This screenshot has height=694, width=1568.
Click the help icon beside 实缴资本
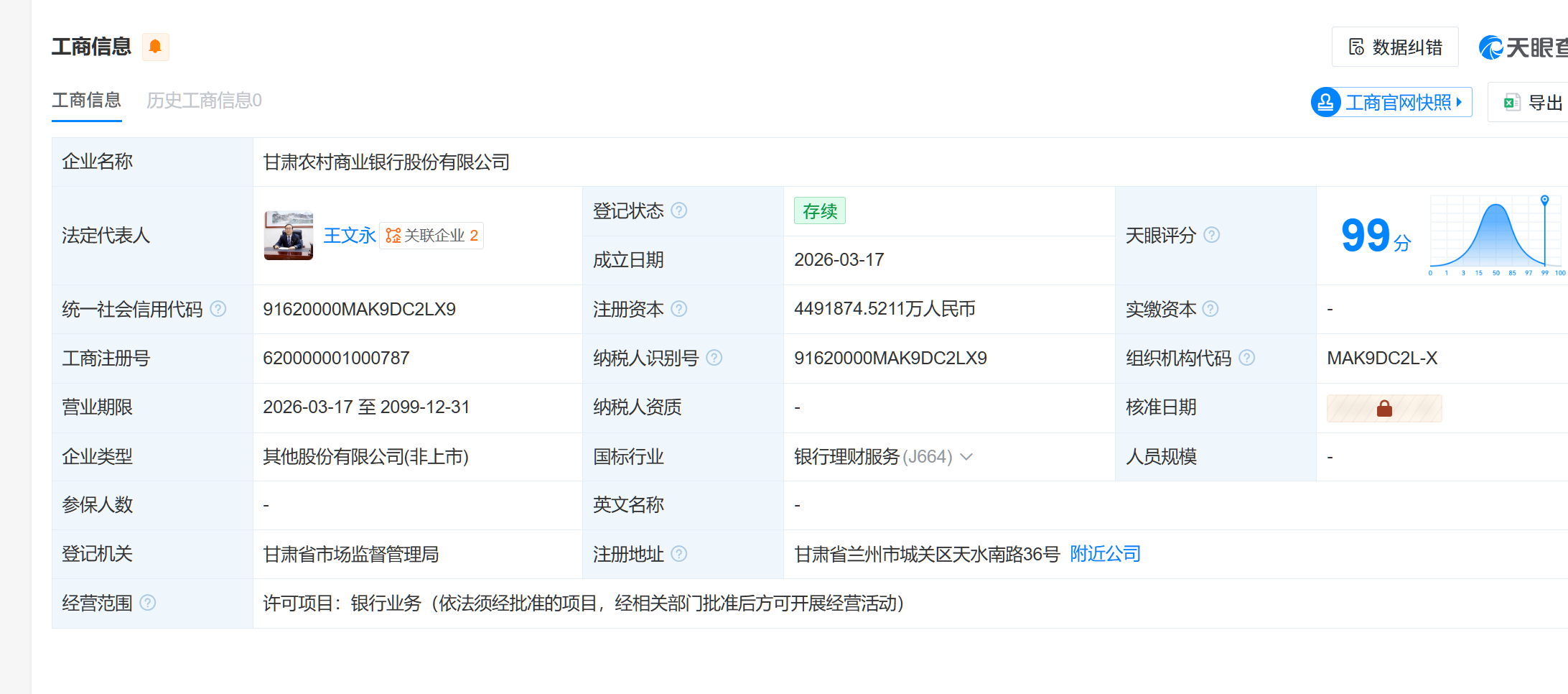tap(1210, 309)
